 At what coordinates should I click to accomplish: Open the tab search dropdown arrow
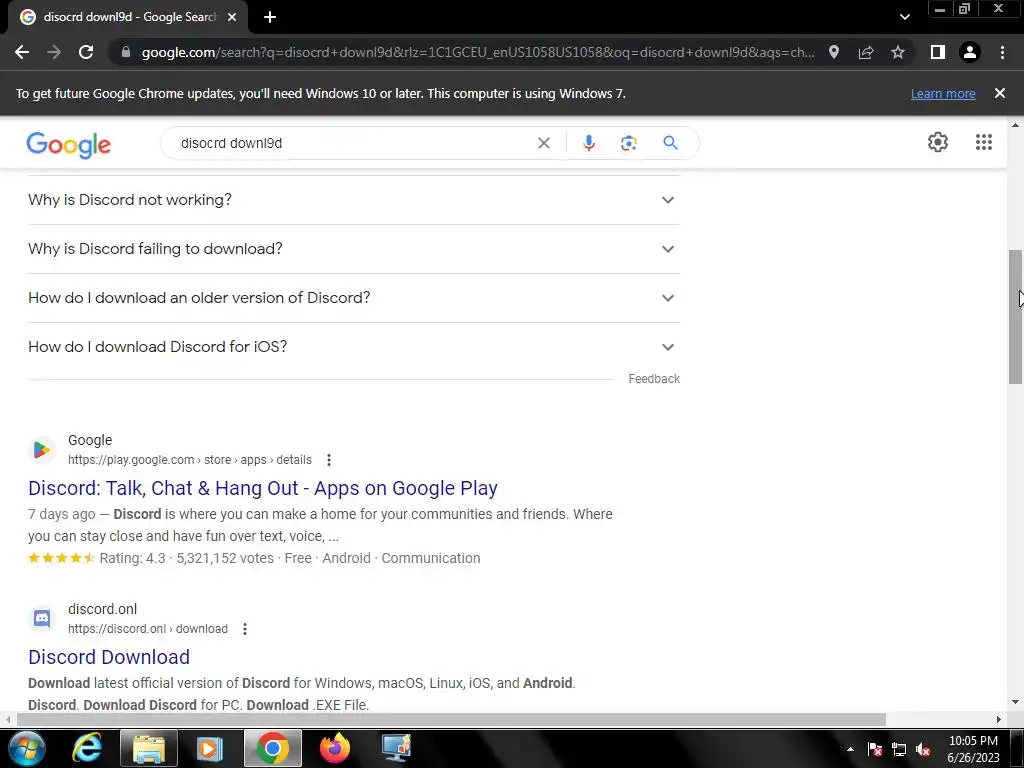click(x=904, y=17)
